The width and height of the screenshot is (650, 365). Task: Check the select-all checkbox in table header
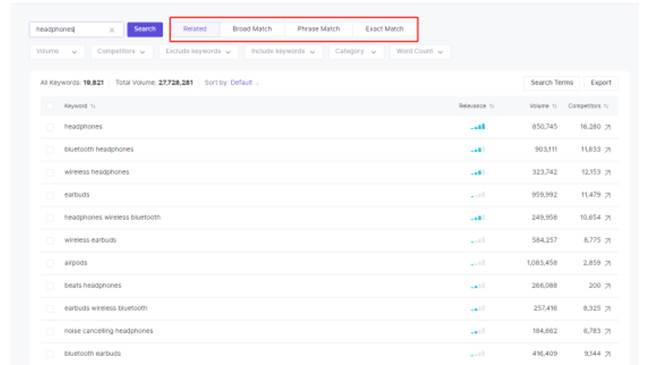50,106
